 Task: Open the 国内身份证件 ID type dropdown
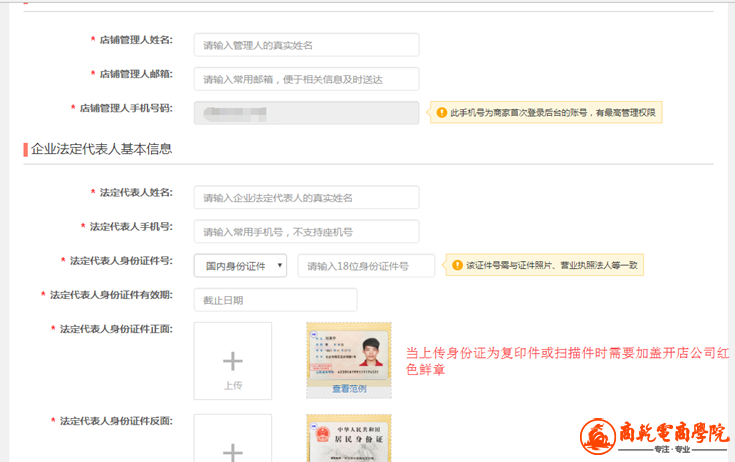coord(240,266)
